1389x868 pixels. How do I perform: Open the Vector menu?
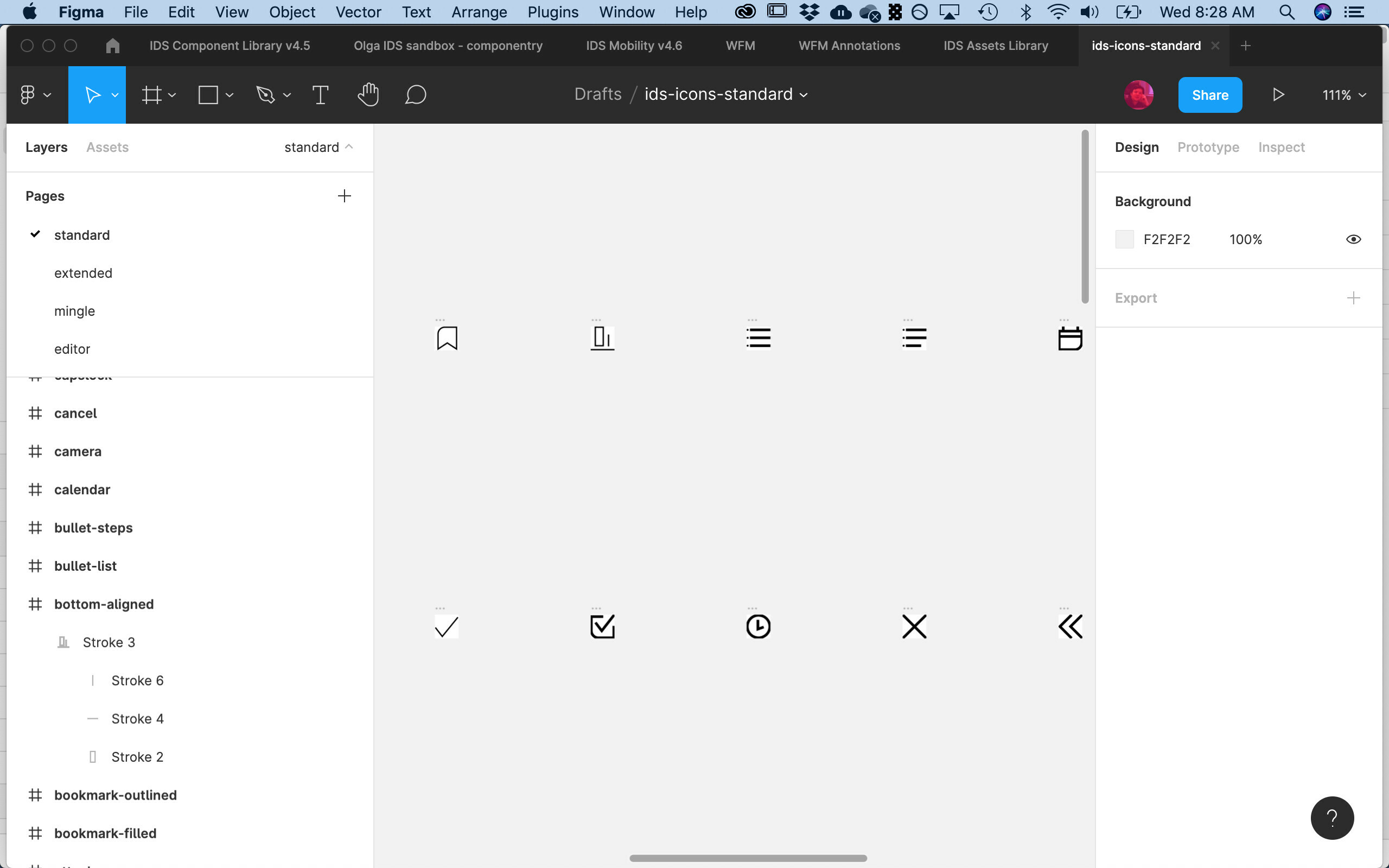coord(358,12)
